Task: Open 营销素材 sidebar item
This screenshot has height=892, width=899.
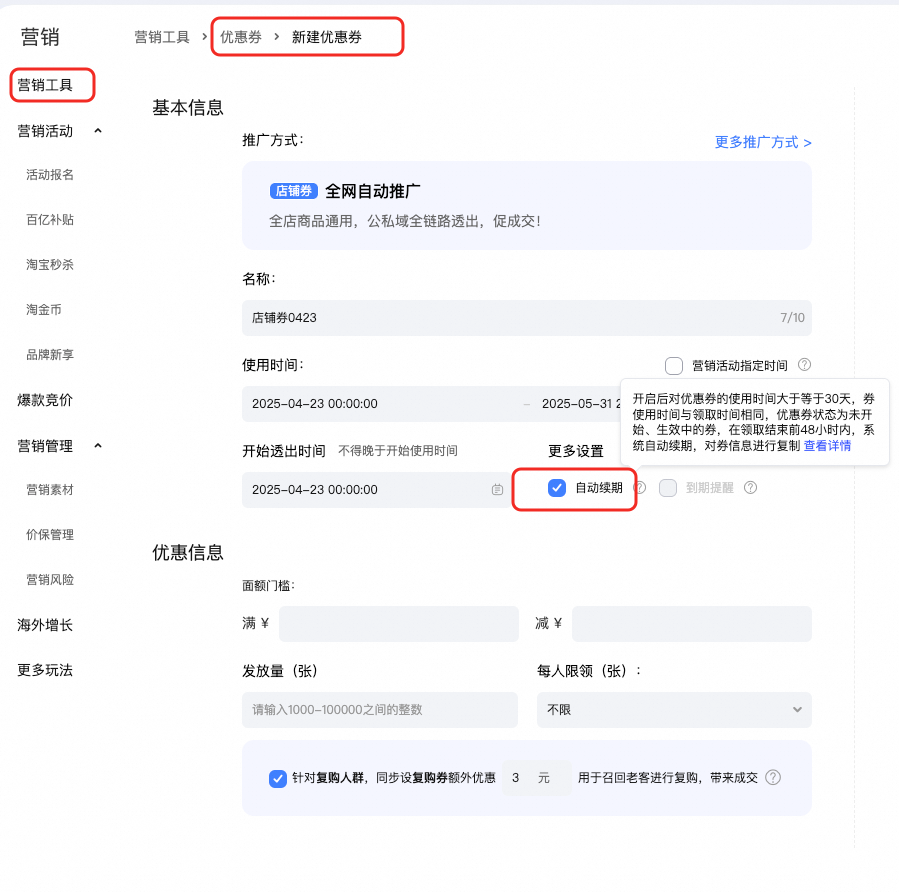Action: tap(50, 490)
